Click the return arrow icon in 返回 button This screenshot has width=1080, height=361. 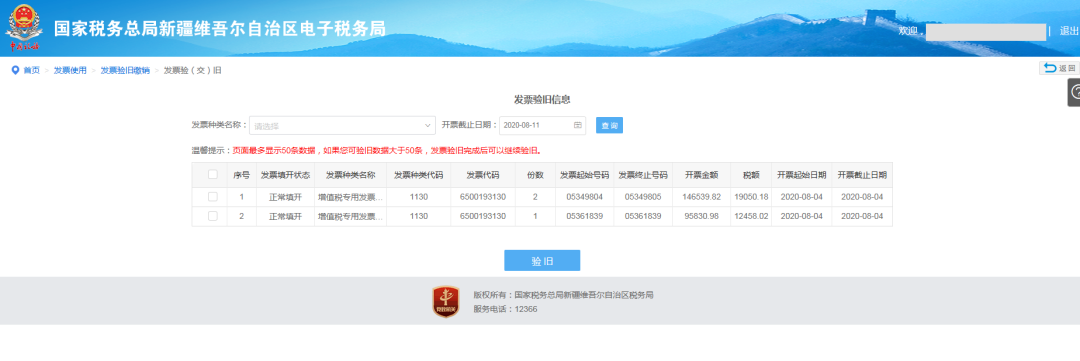1050,68
